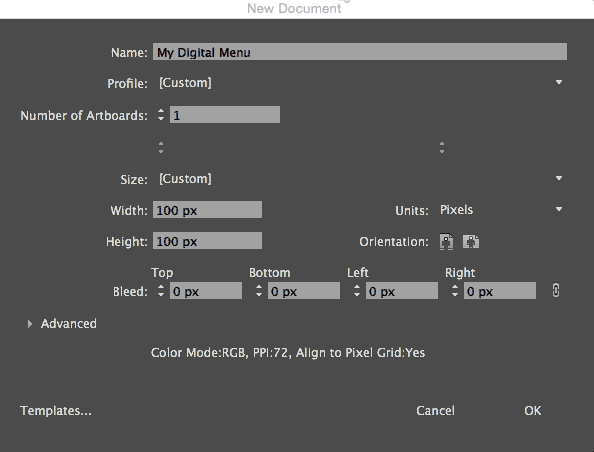594x452 pixels.
Task: Click the Top bleed stepper arrows
Action: click(161, 291)
